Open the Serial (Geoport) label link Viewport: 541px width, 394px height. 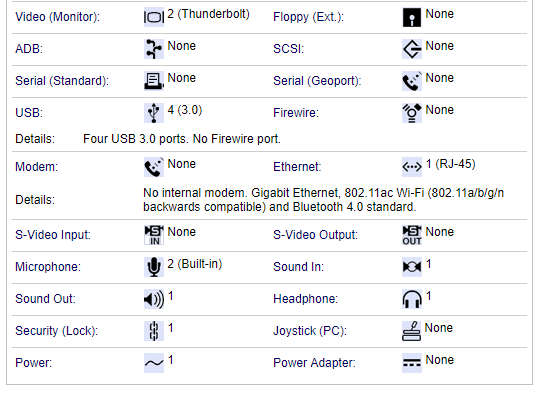pyautogui.click(x=317, y=81)
